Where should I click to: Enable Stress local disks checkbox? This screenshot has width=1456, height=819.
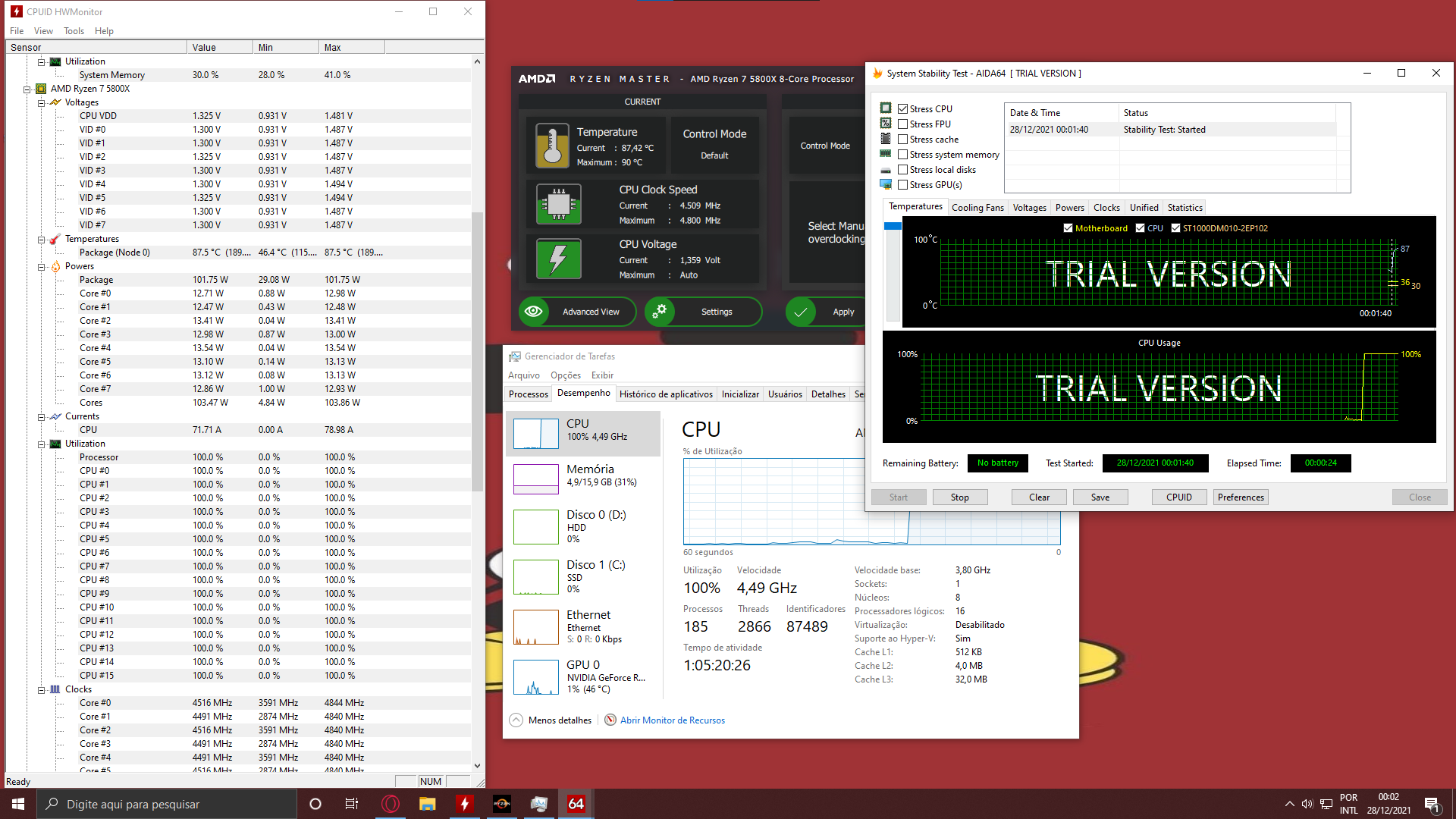pos(902,170)
